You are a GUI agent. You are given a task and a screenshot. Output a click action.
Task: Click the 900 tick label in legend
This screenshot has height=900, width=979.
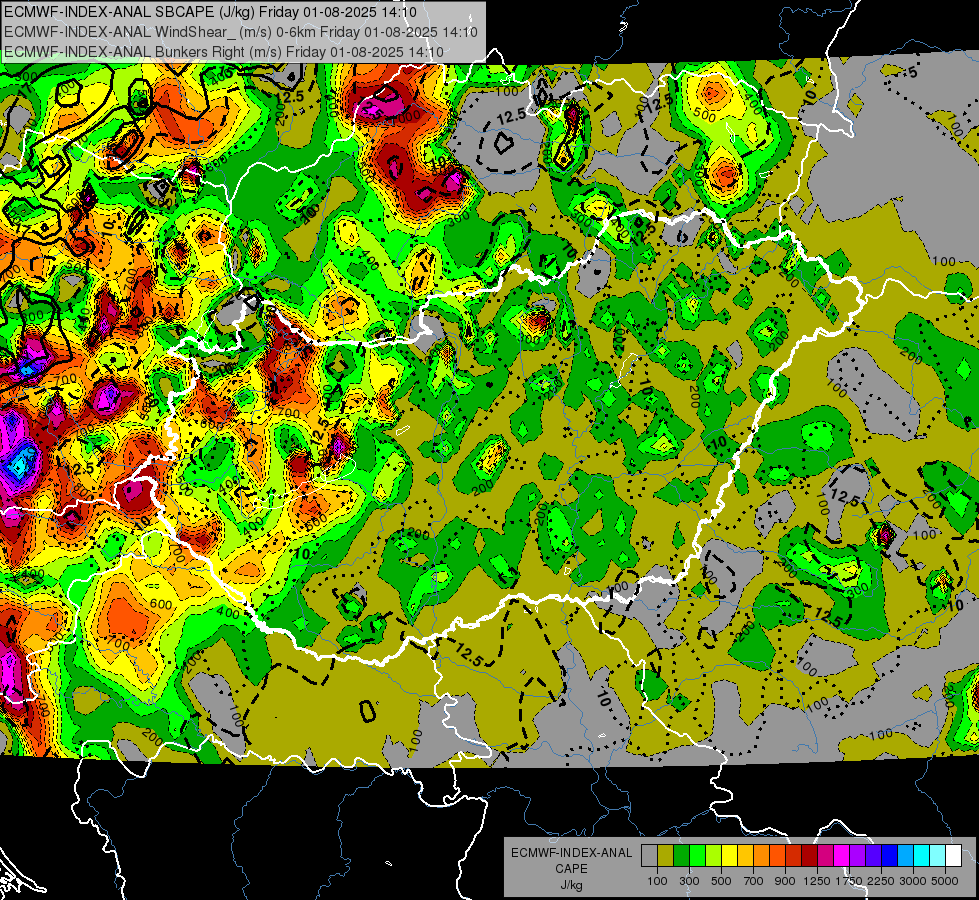coord(785,881)
